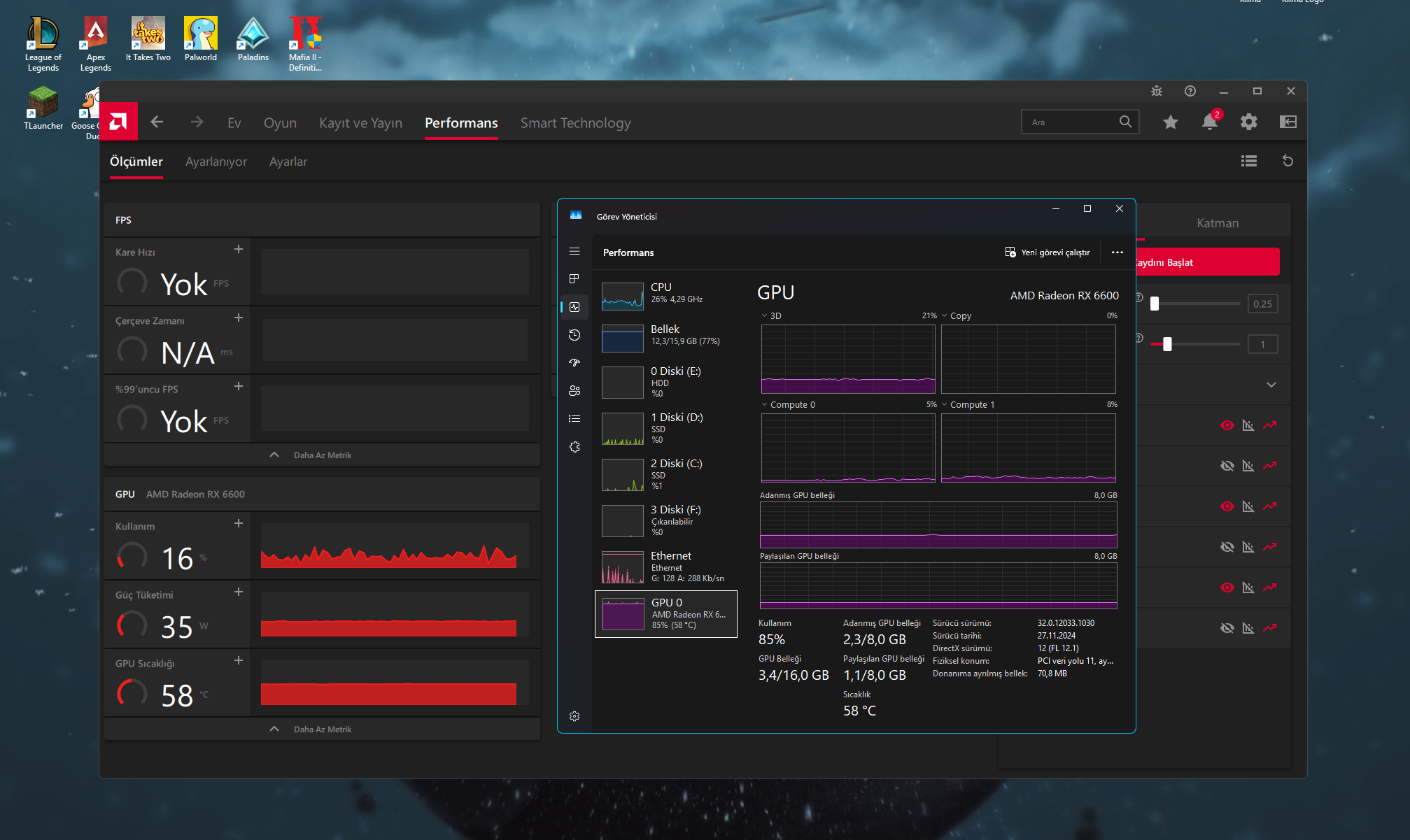Screen dimensions: 1410x840
Task: Click slider handle beside value box 1
Action: [1167, 344]
